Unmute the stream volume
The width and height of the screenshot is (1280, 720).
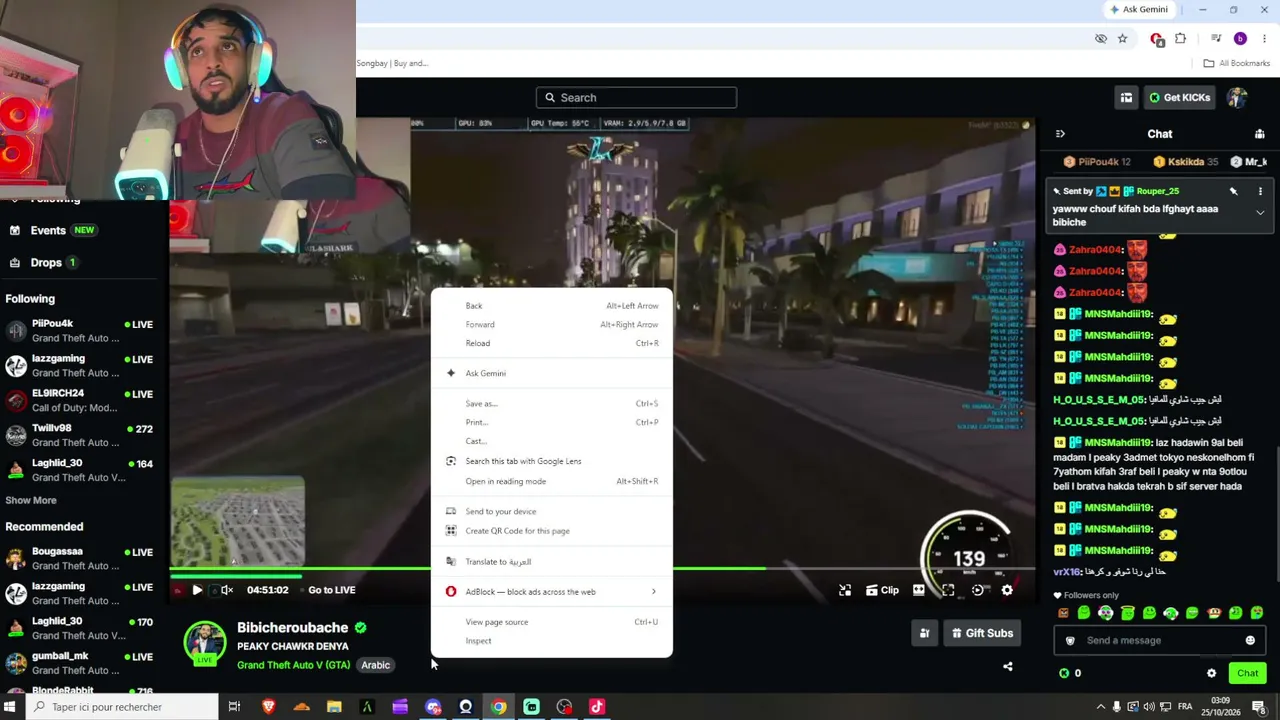(x=227, y=591)
